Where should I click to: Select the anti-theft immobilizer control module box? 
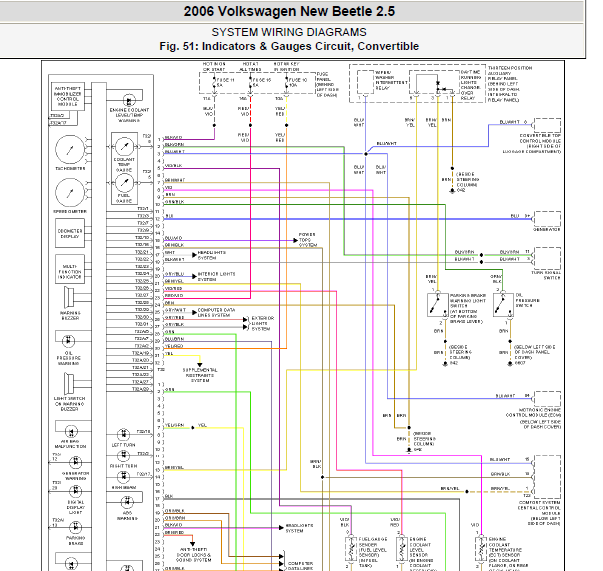pyautogui.click(x=68, y=96)
